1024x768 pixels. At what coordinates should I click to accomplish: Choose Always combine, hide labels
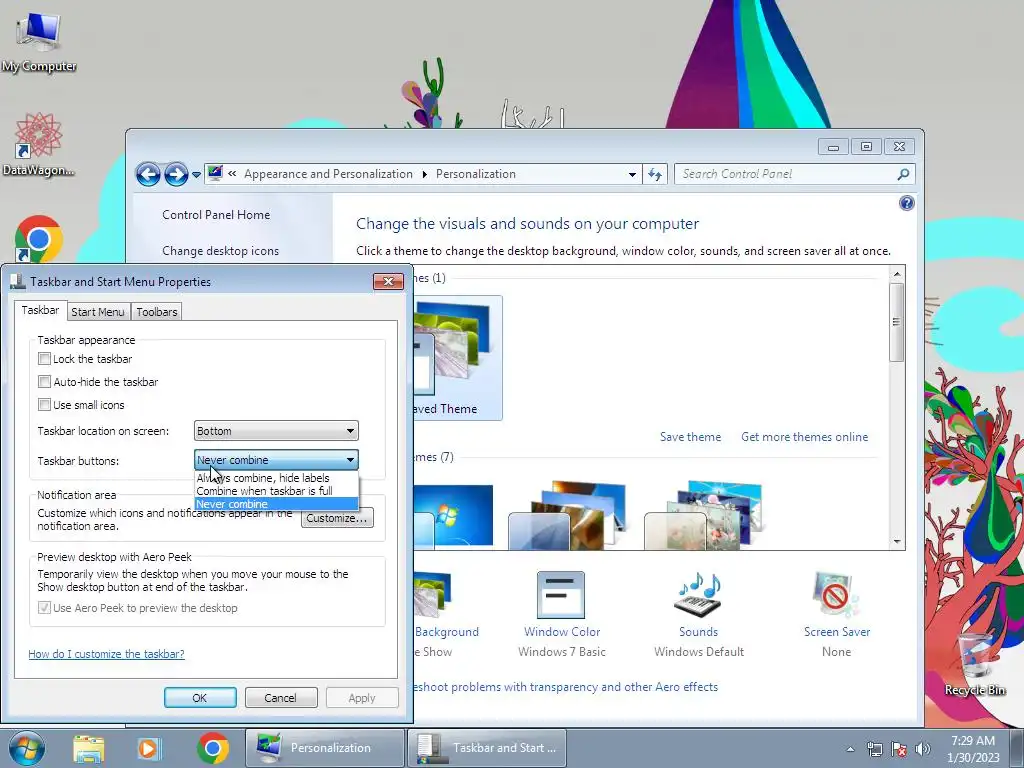click(276, 478)
